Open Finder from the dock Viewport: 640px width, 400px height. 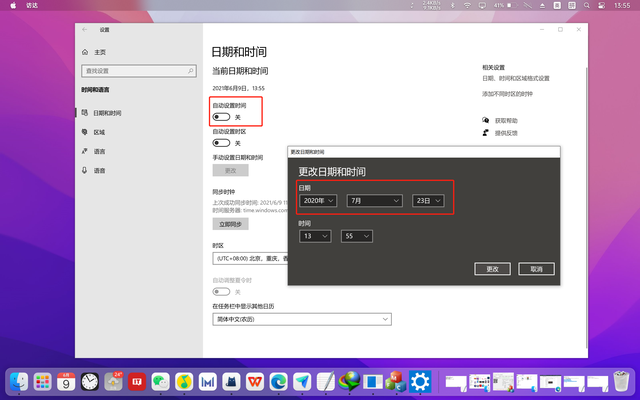click(19, 382)
